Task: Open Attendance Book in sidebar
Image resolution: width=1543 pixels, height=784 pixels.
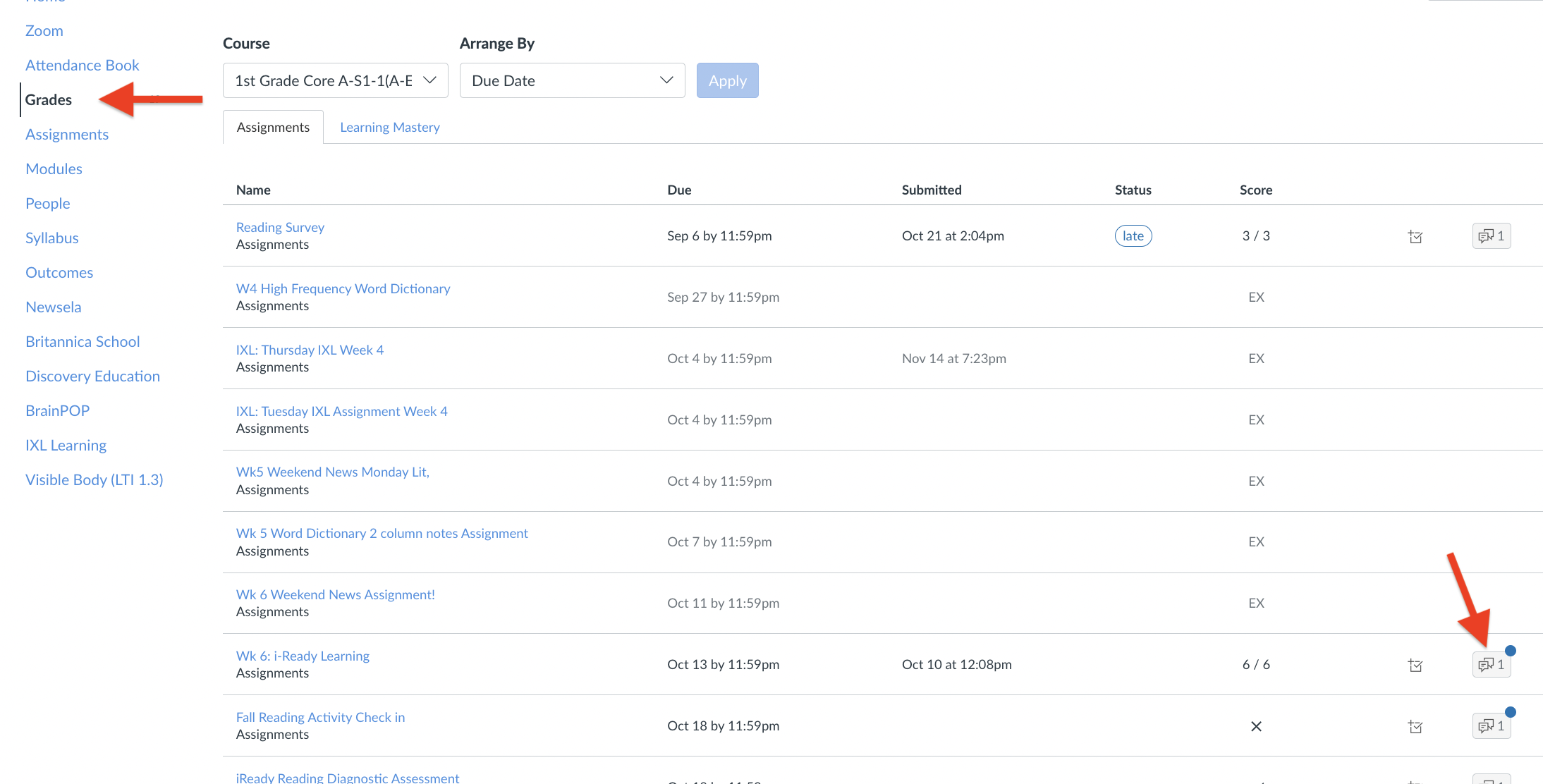Action: (x=83, y=66)
